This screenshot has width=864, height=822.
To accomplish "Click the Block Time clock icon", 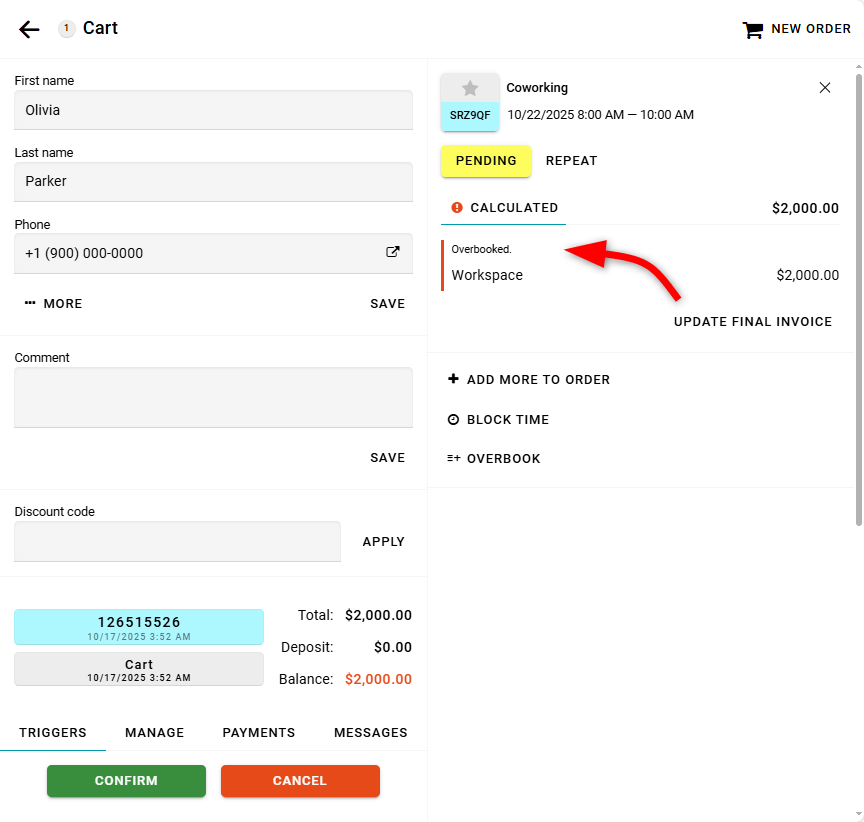I will (x=453, y=420).
